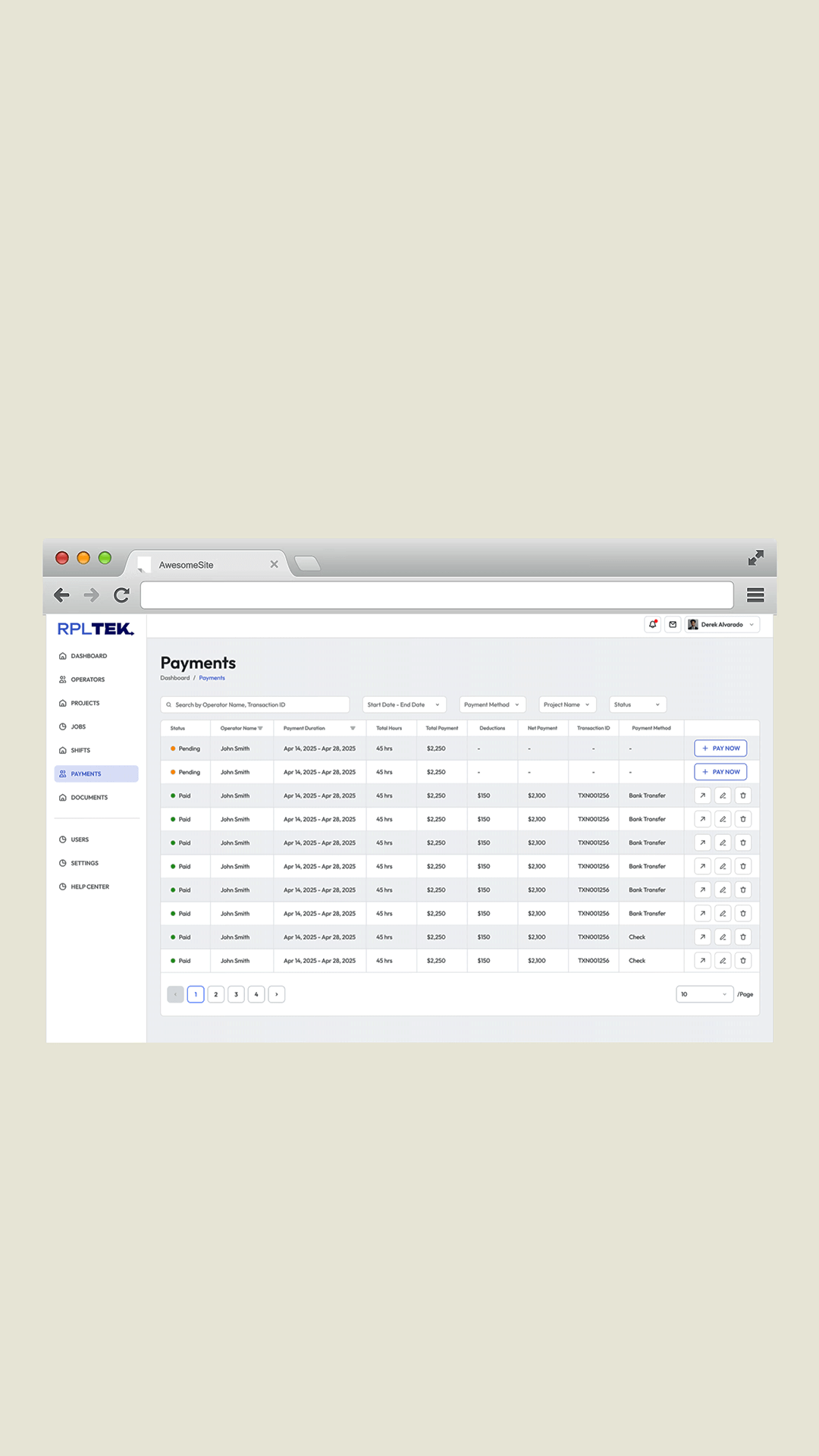The image size is (819, 1456).
Task: Open the Project Name filter dropdown
Action: pyautogui.click(x=567, y=704)
